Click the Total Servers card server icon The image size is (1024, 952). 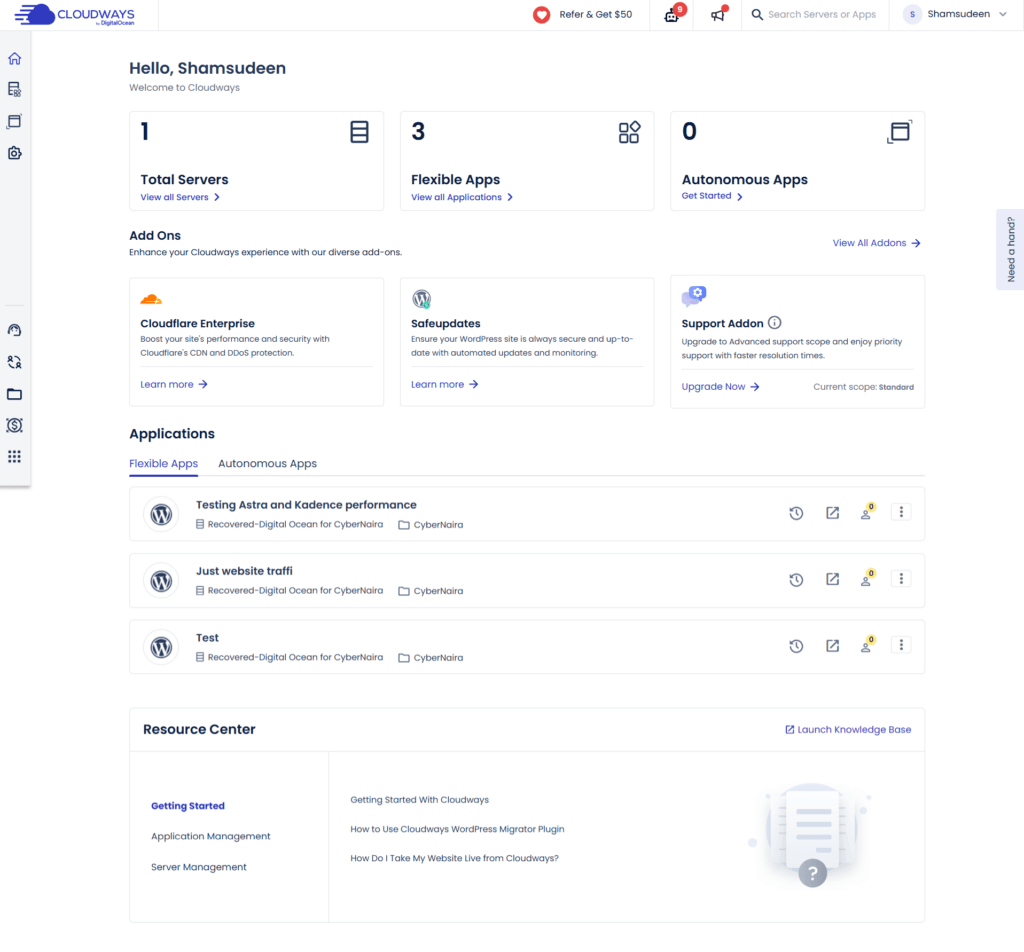(x=359, y=132)
